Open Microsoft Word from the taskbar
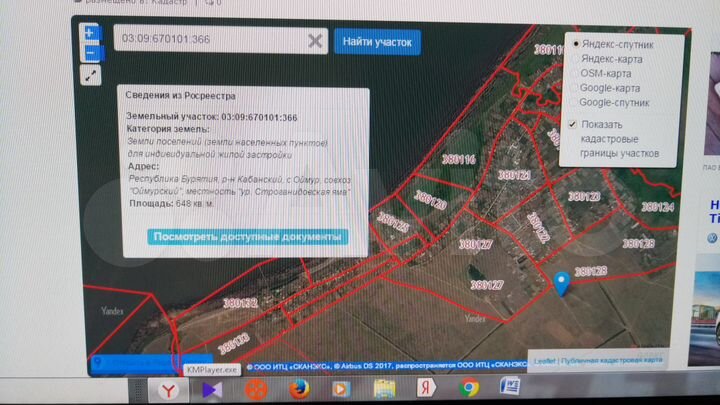This screenshot has width=720, height=405. pyautogui.click(x=512, y=389)
